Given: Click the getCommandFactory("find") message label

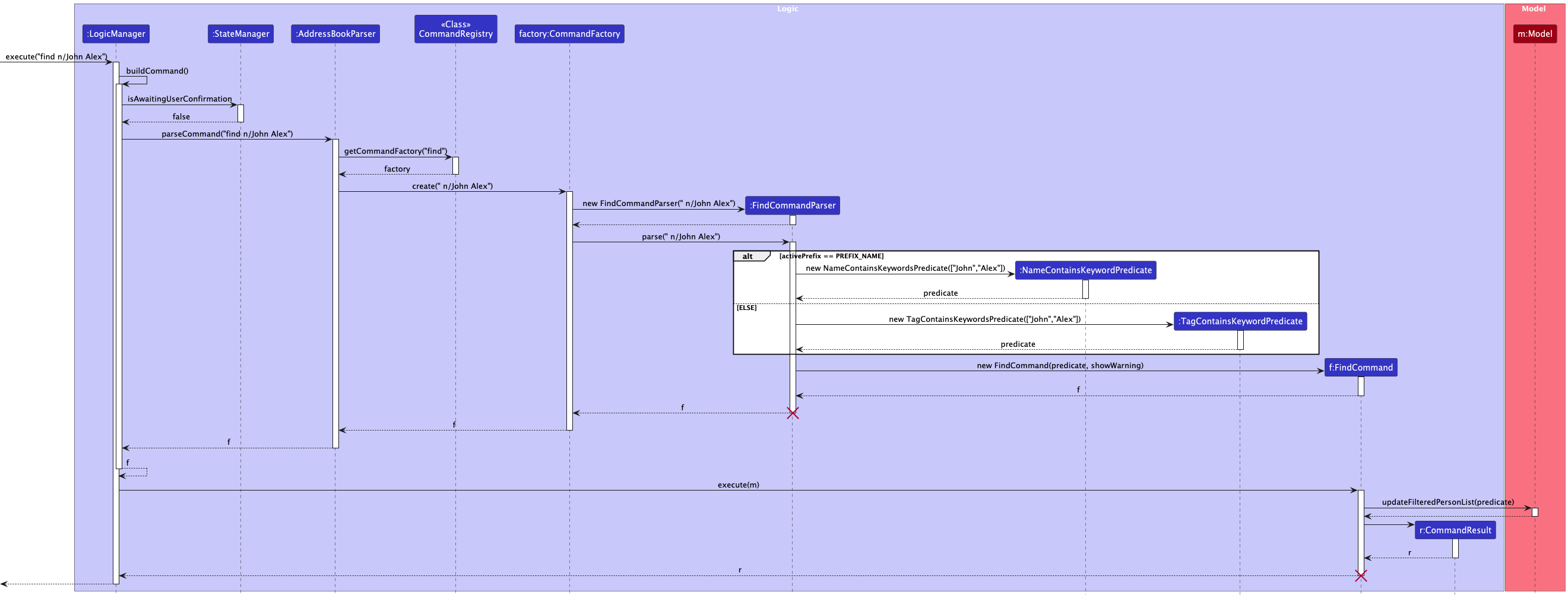Looking at the screenshot, I should click(395, 151).
